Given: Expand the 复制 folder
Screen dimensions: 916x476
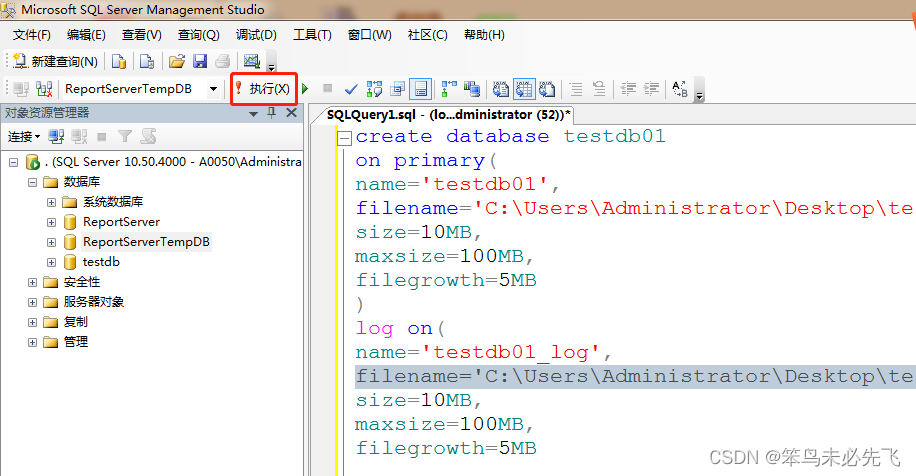Looking at the screenshot, I should pos(32,322).
